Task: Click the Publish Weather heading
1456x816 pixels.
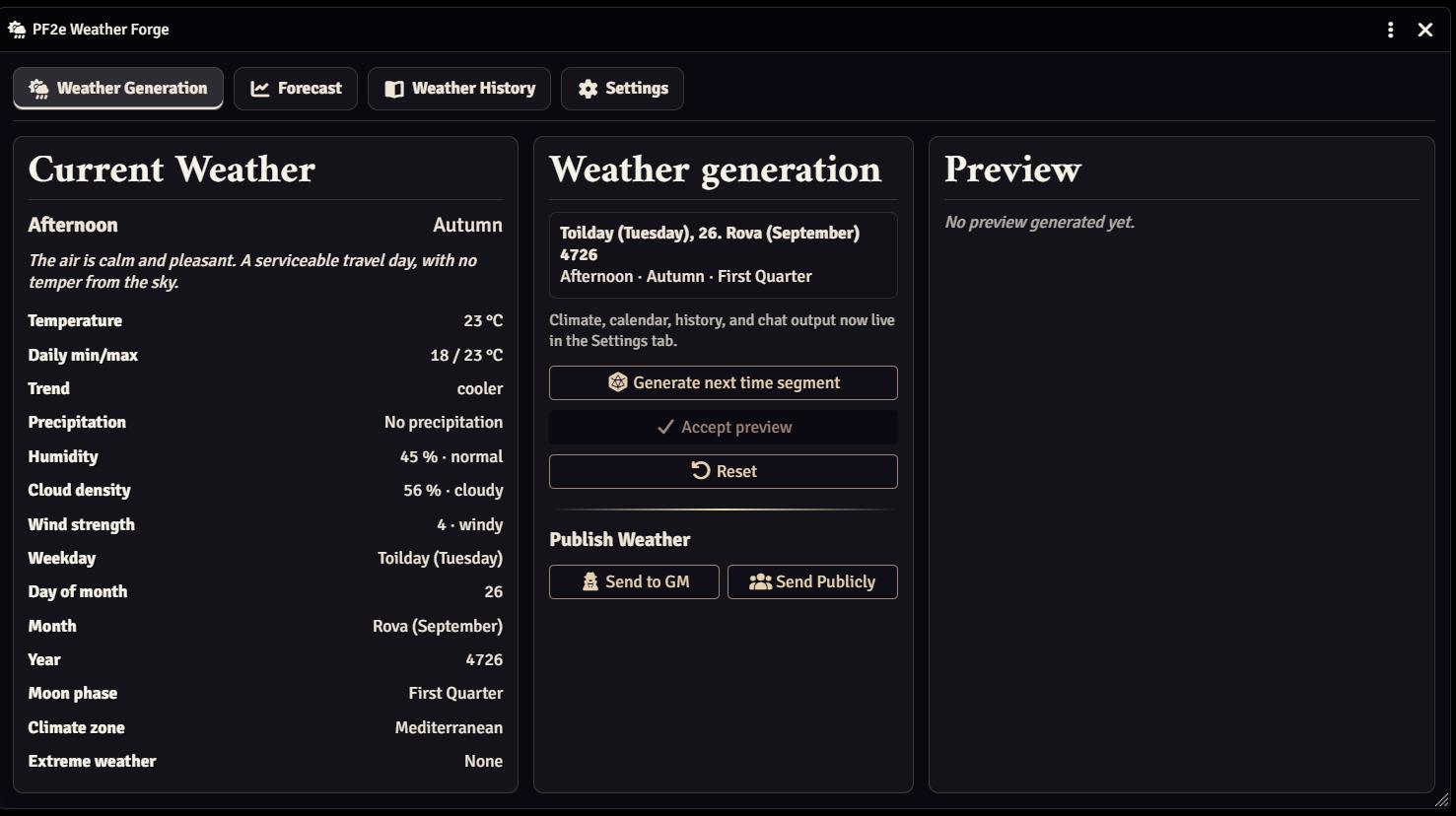Action: click(x=620, y=540)
